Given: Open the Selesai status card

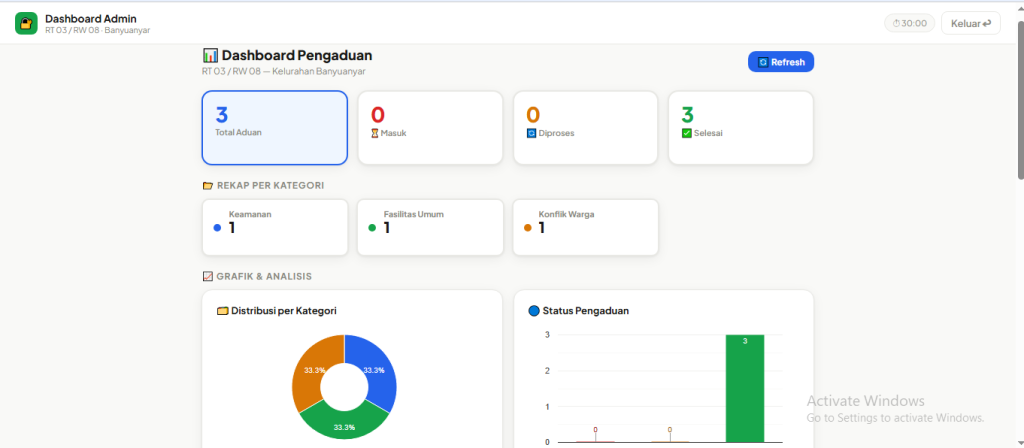Looking at the screenshot, I should click(x=740, y=127).
